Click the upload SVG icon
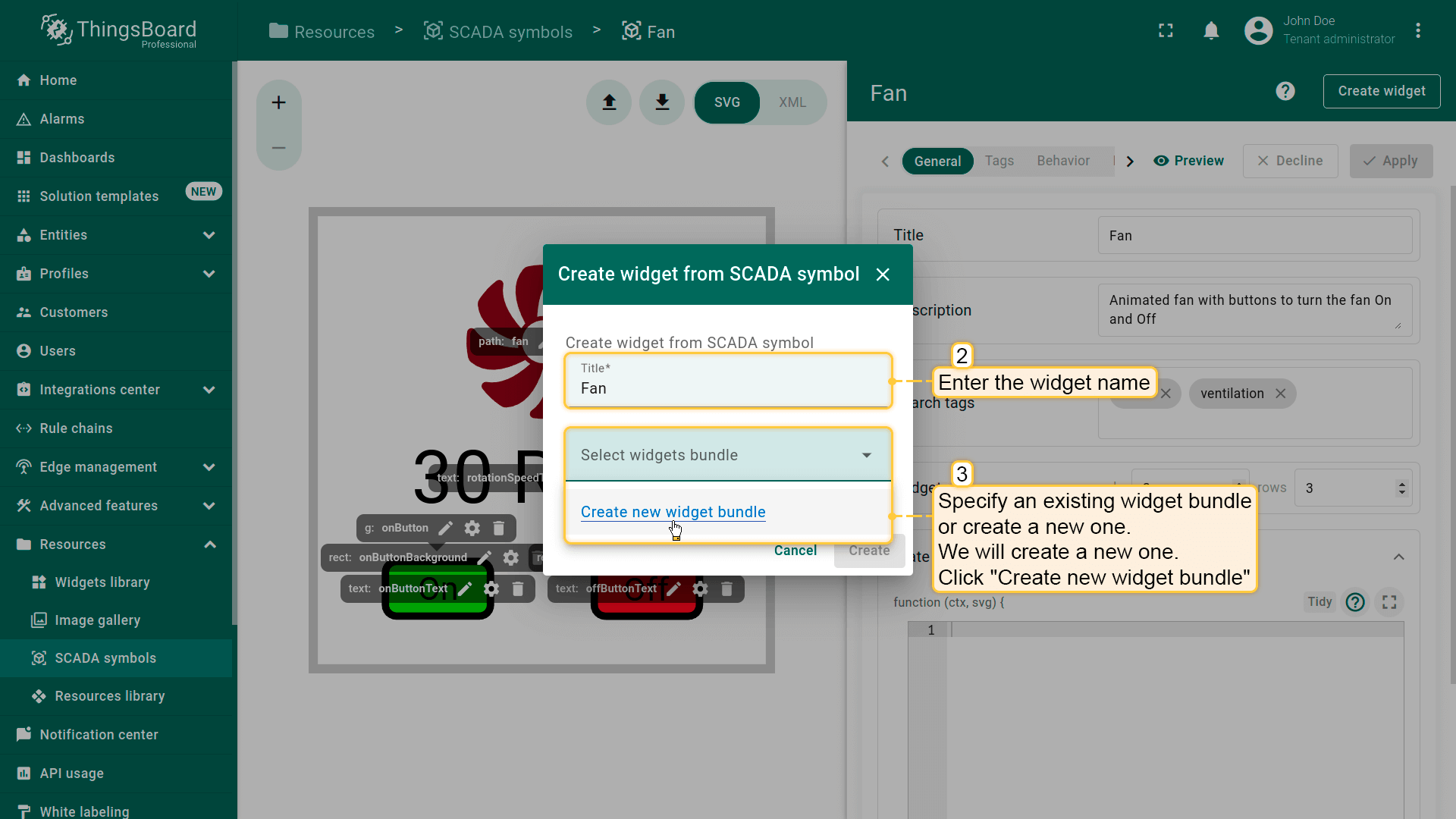 pos(609,102)
